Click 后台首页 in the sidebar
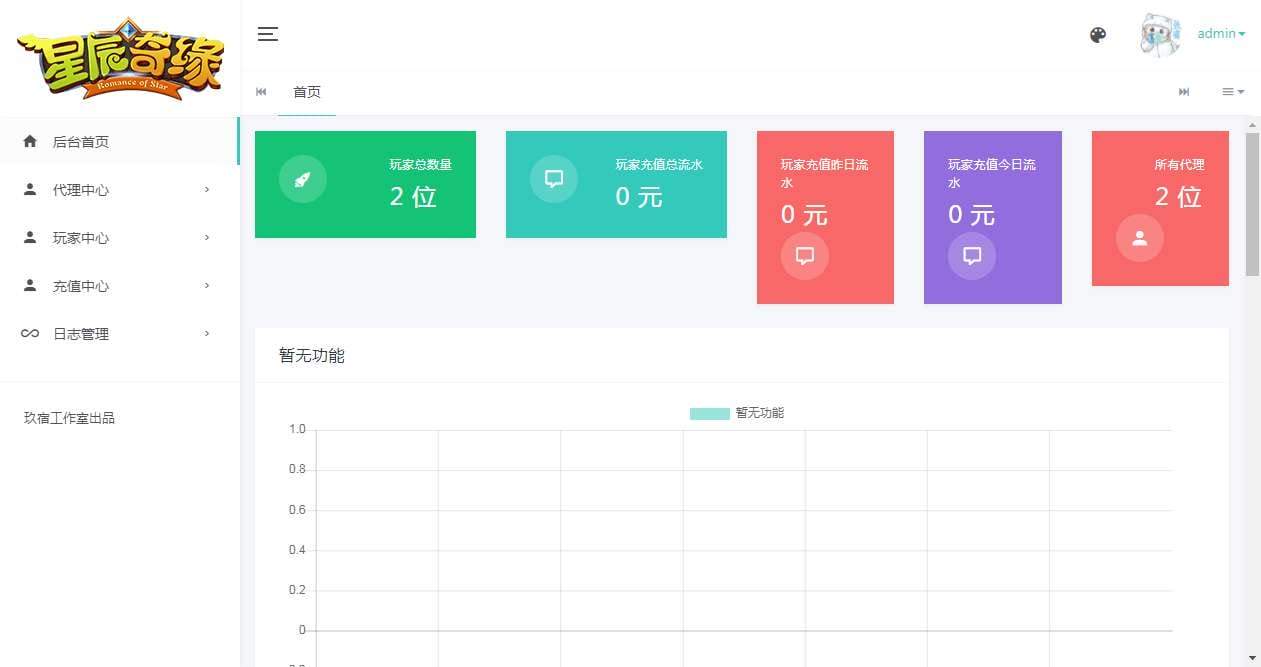The image size is (1261, 667). pos(81,141)
